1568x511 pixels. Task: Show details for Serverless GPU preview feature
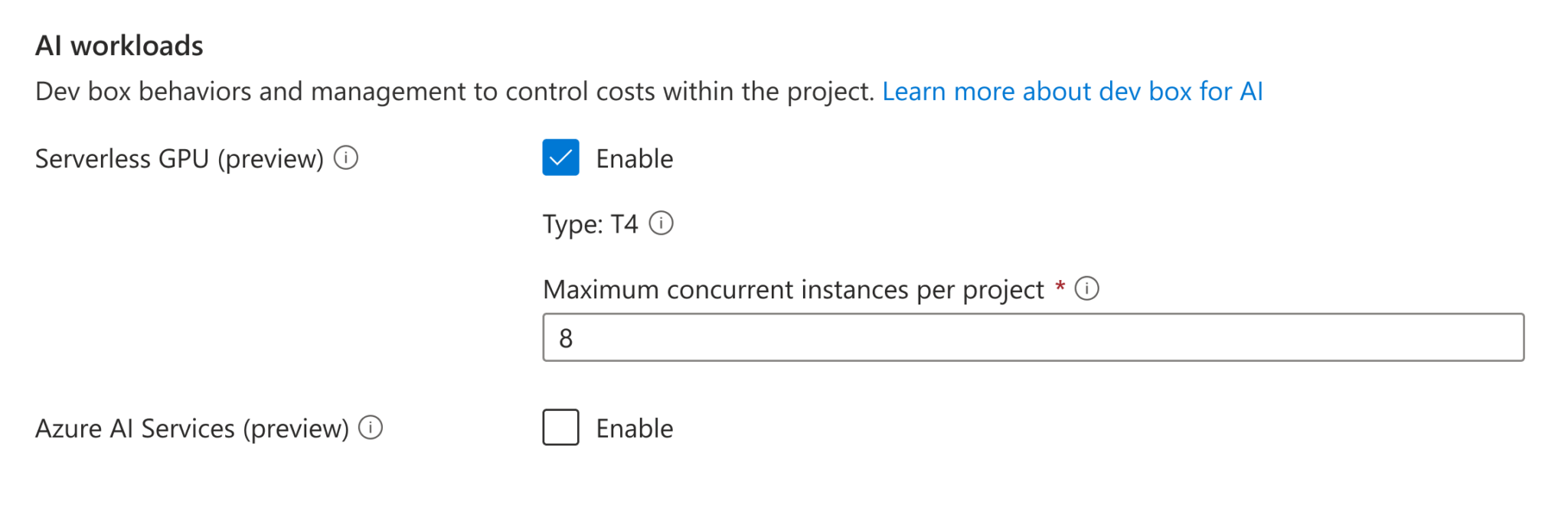point(346,159)
